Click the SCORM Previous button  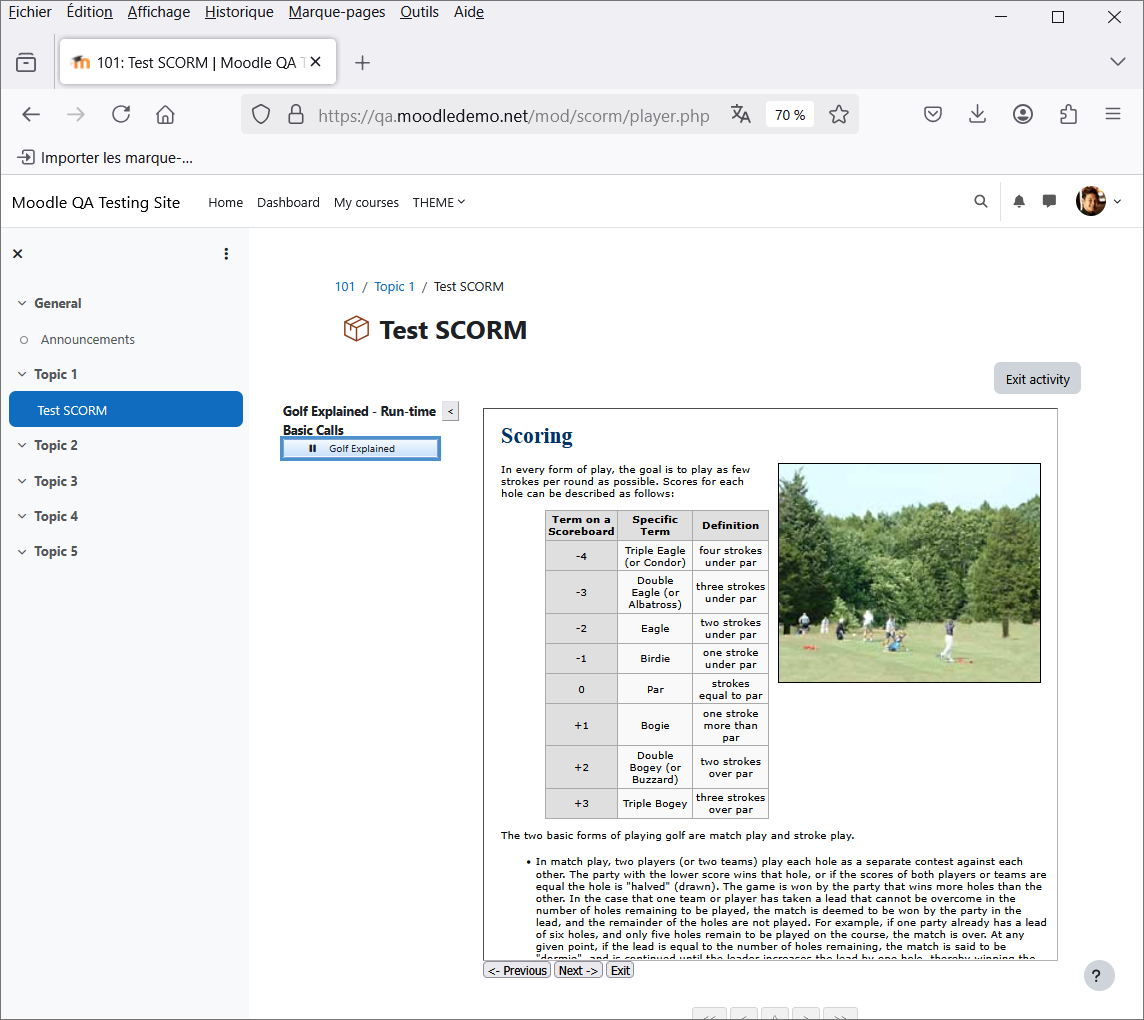517,970
